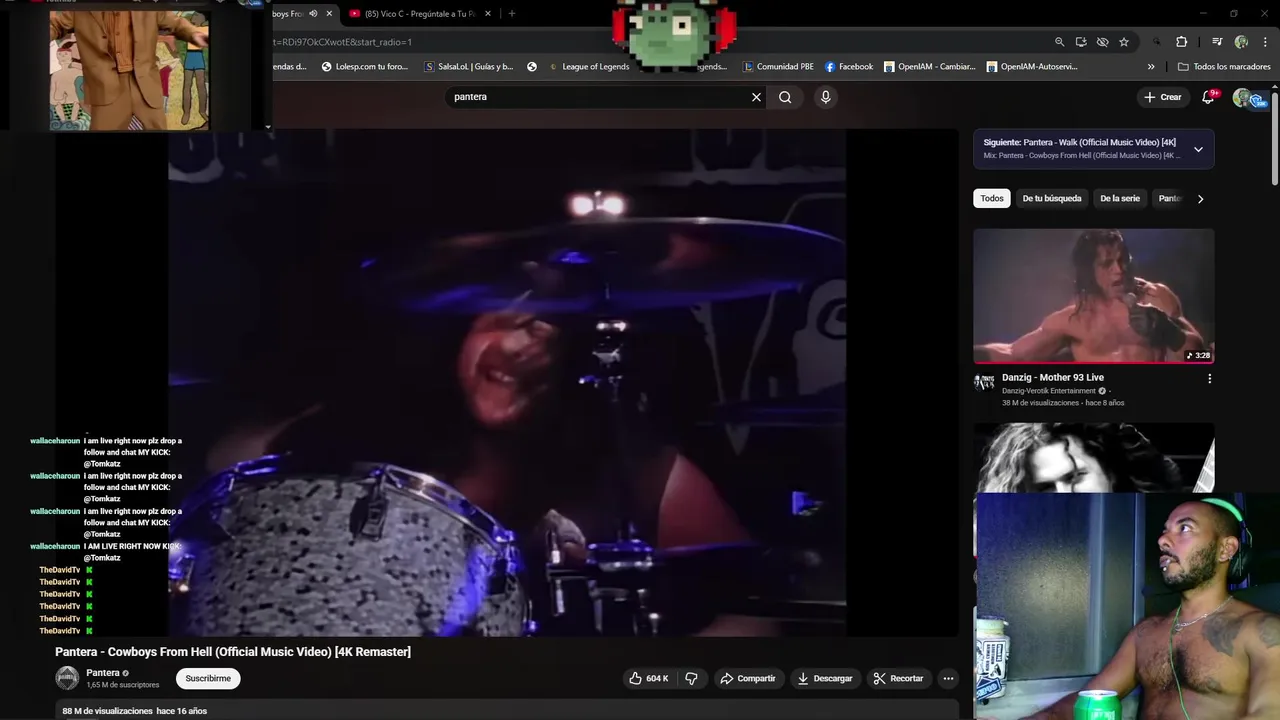Click the YouTube search magnifier button
The width and height of the screenshot is (1280, 720).
[x=785, y=97]
